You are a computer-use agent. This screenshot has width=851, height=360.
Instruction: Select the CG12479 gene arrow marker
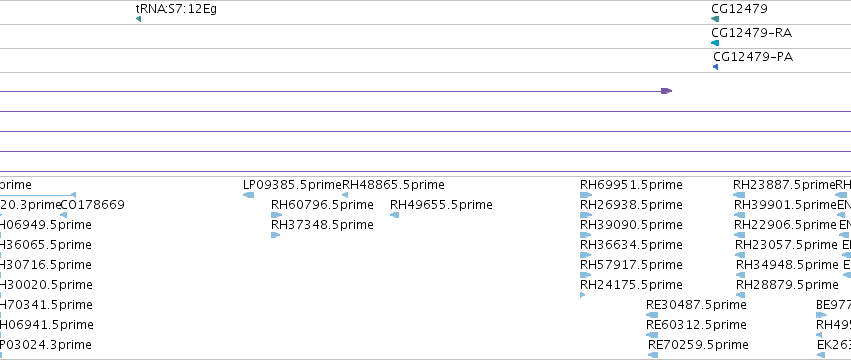(715, 19)
